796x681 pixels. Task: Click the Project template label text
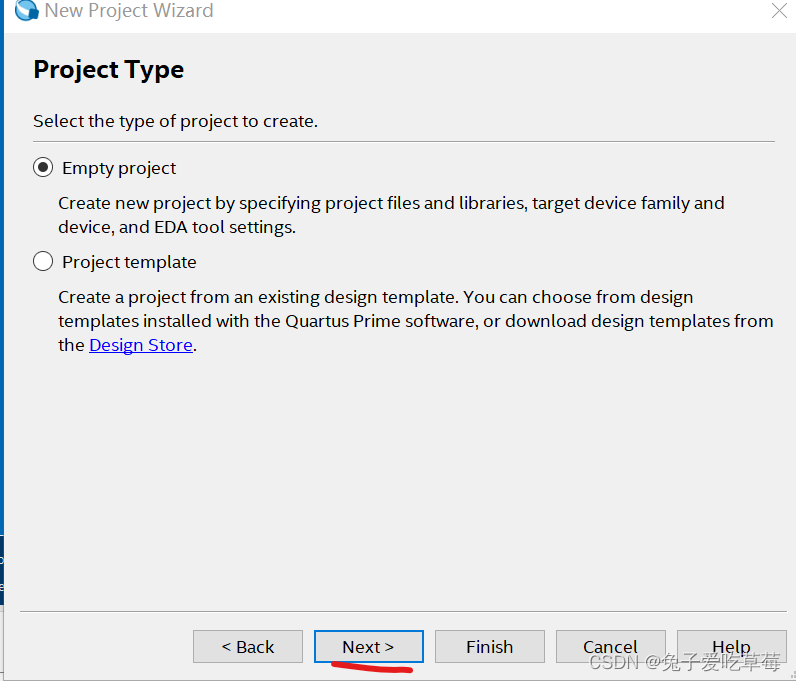pos(129,262)
